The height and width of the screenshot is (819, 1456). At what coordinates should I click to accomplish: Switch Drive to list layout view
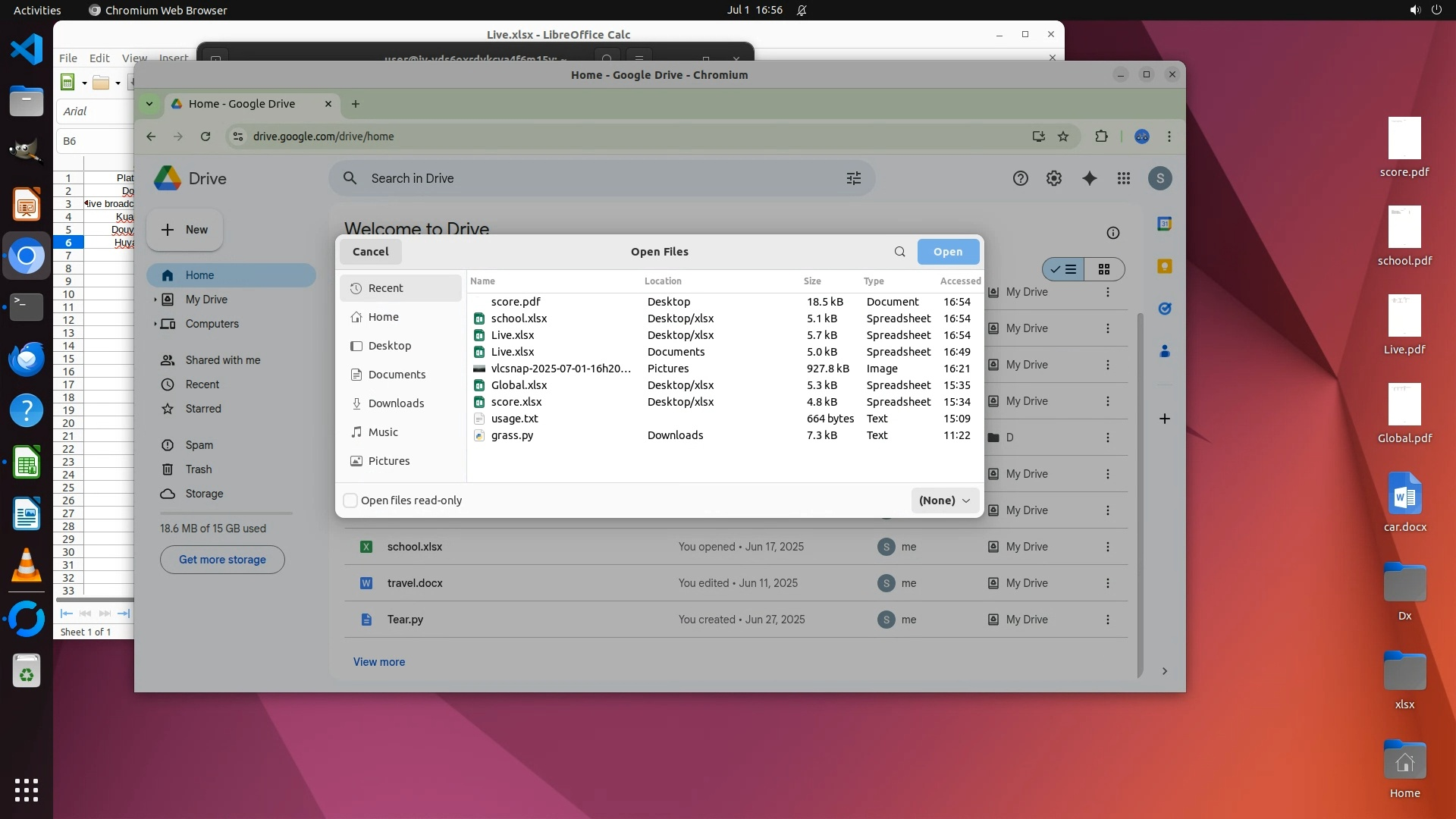1063,269
